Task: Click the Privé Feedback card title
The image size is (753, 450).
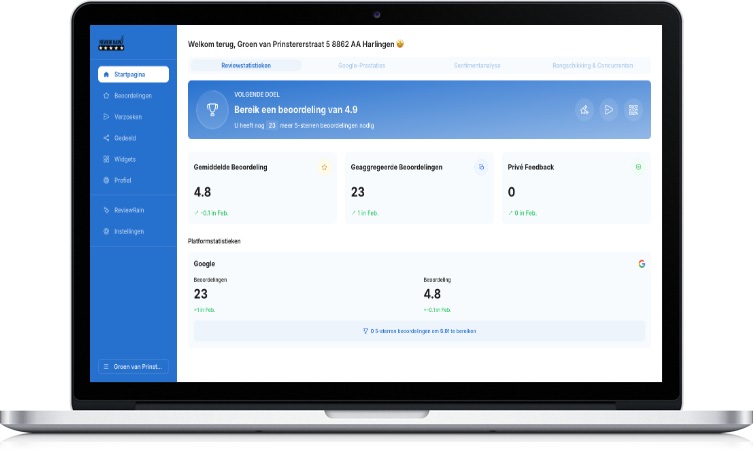Action: [531, 167]
